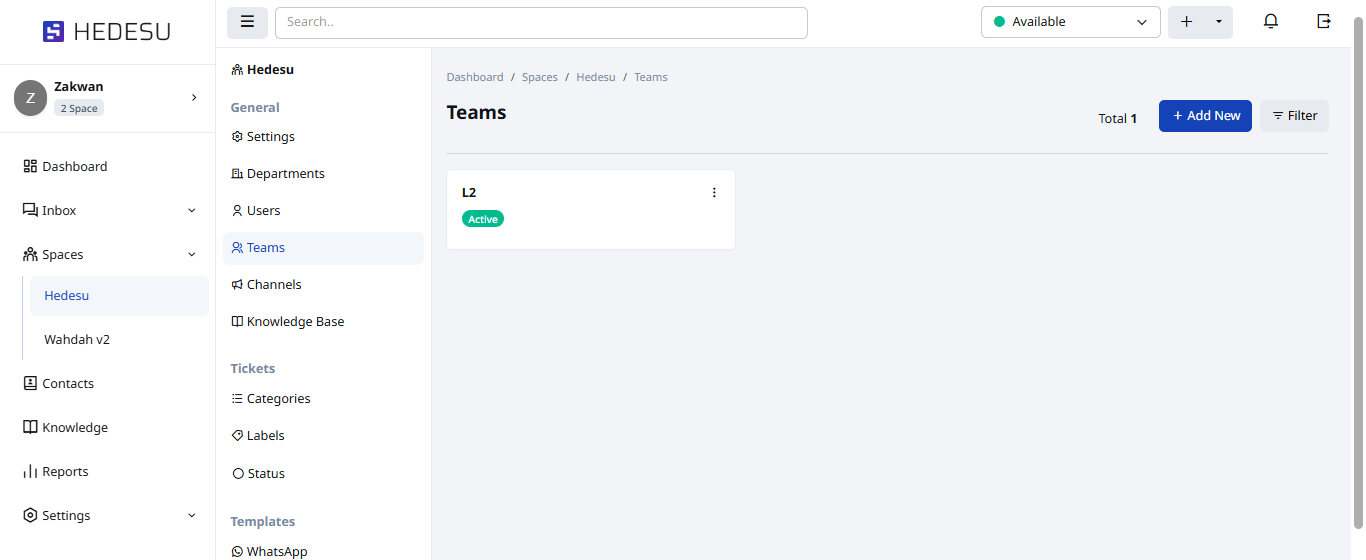Open the Available status dropdown
The width and height of the screenshot is (1366, 560).
point(1070,22)
